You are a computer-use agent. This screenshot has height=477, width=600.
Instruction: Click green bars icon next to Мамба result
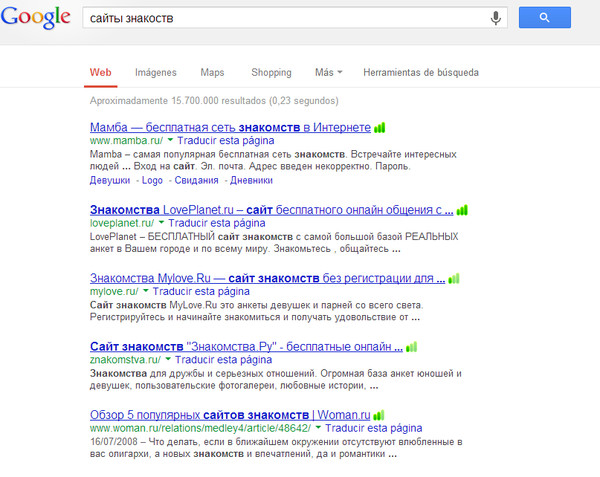(380, 127)
